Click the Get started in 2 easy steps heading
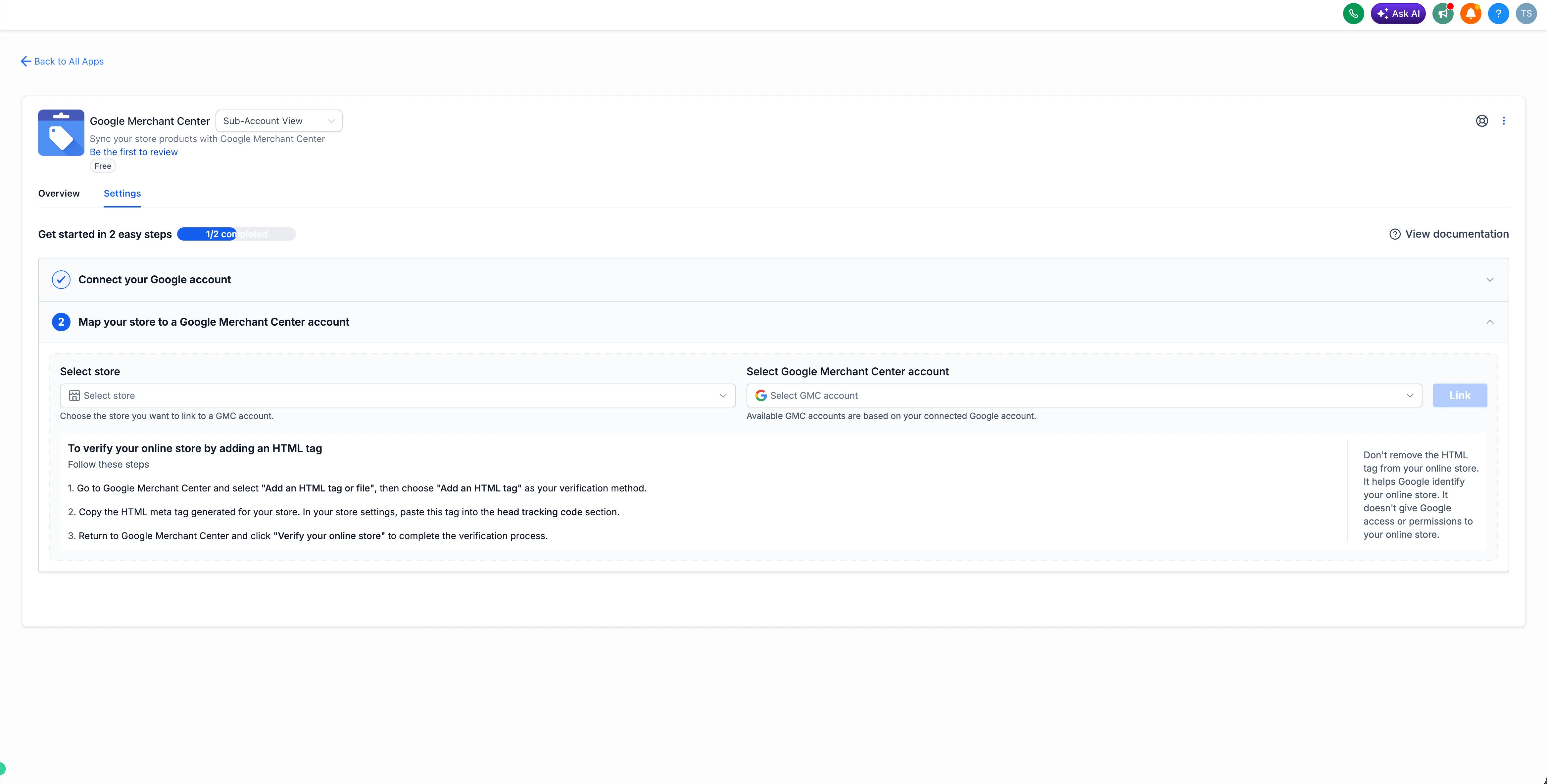The width and height of the screenshot is (1547, 784). (105, 234)
